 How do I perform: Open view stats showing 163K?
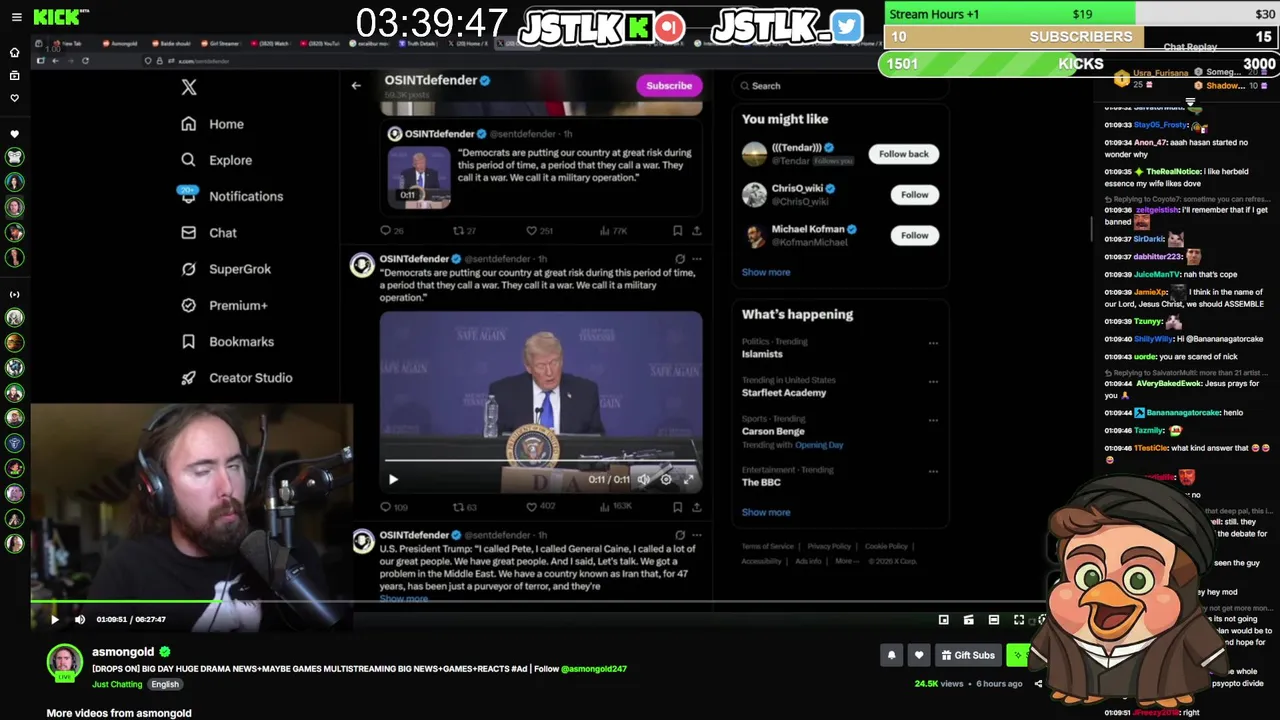pyautogui.click(x=615, y=507)
